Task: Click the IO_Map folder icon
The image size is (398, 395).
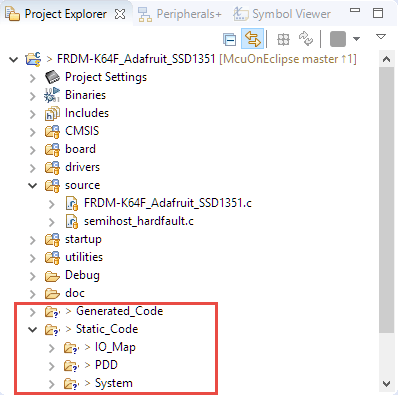Action: click(71, 348)
